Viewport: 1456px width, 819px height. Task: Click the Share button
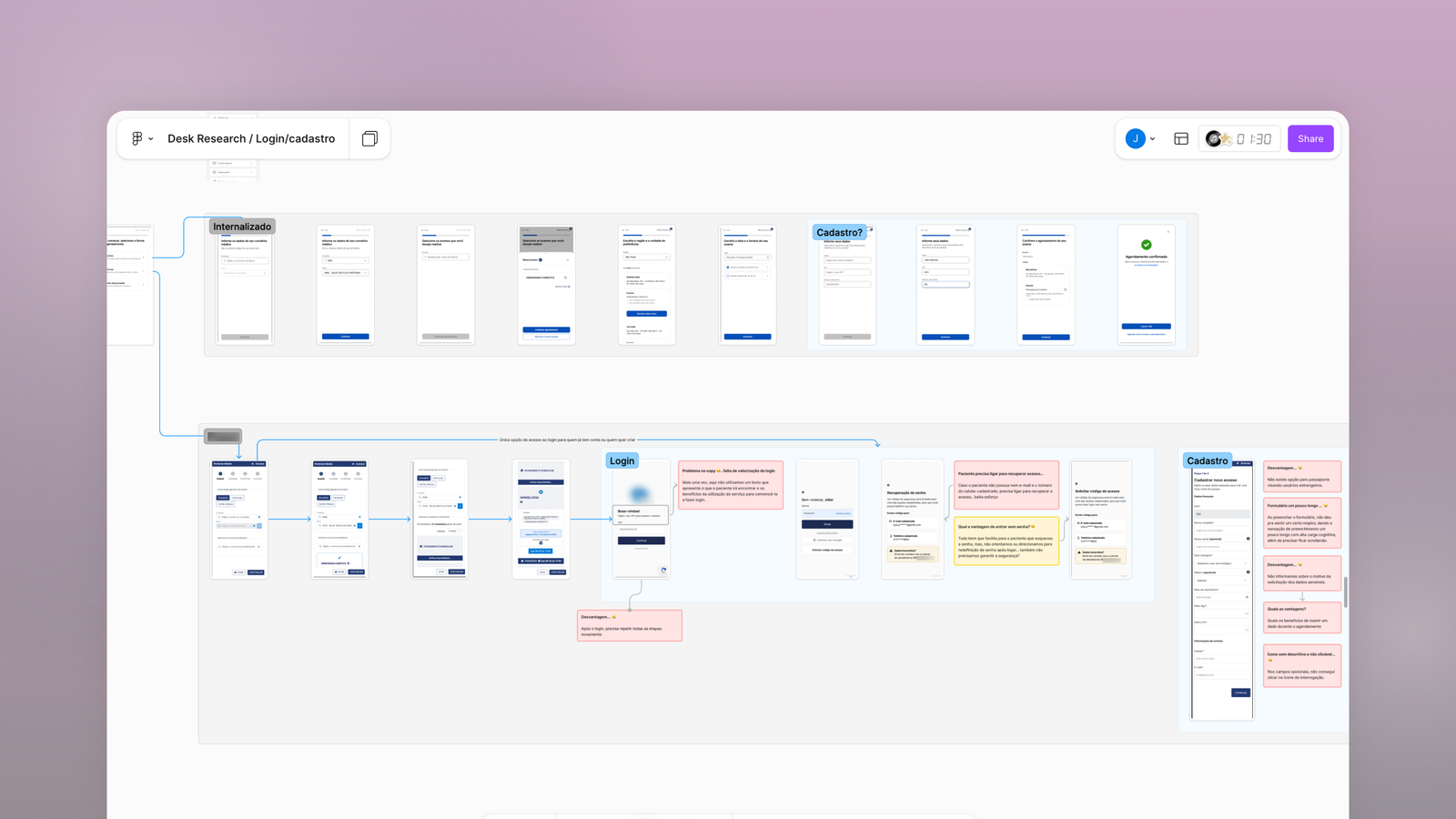(1310, 138)
